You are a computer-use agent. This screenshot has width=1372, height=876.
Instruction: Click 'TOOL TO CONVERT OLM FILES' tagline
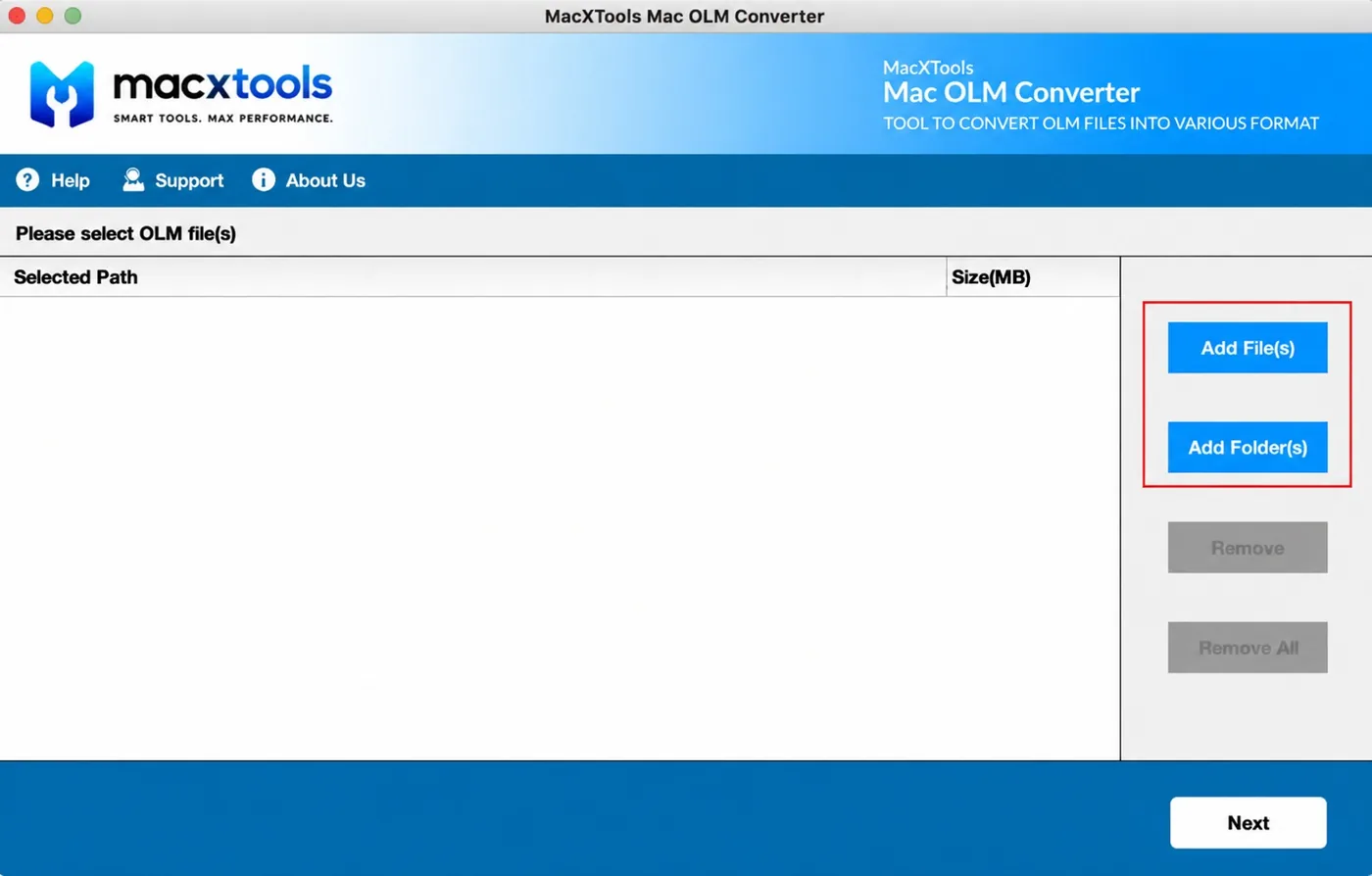1101,123
